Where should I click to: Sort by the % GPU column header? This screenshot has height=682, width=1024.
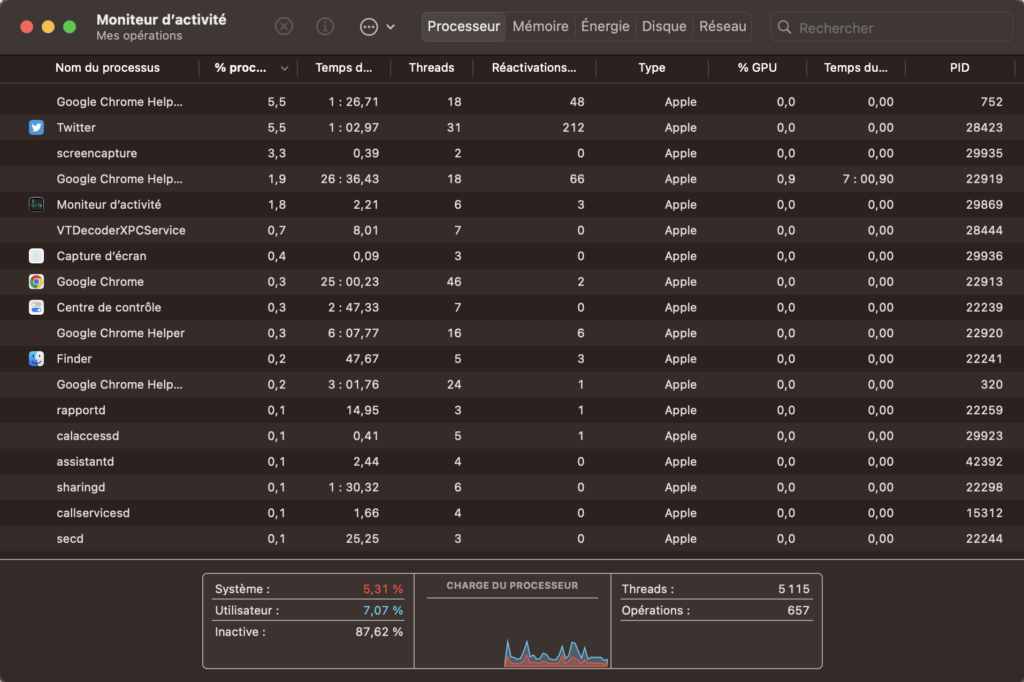click(757, 67)
